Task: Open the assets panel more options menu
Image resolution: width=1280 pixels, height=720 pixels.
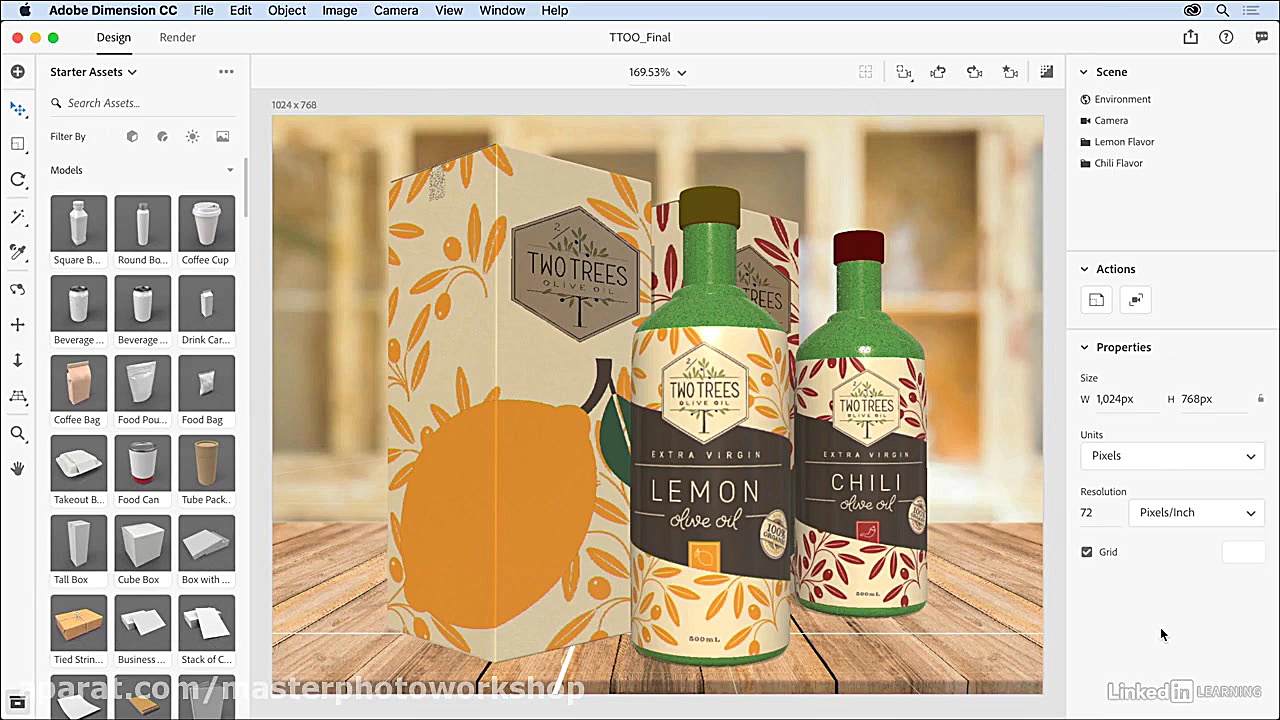Action: [x=226, y=72]
